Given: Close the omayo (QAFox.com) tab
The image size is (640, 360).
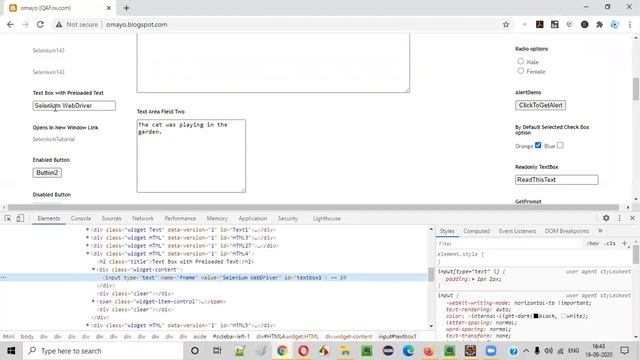Looking at the screenshot, I should pyautogui.click(x=109, y=8).
